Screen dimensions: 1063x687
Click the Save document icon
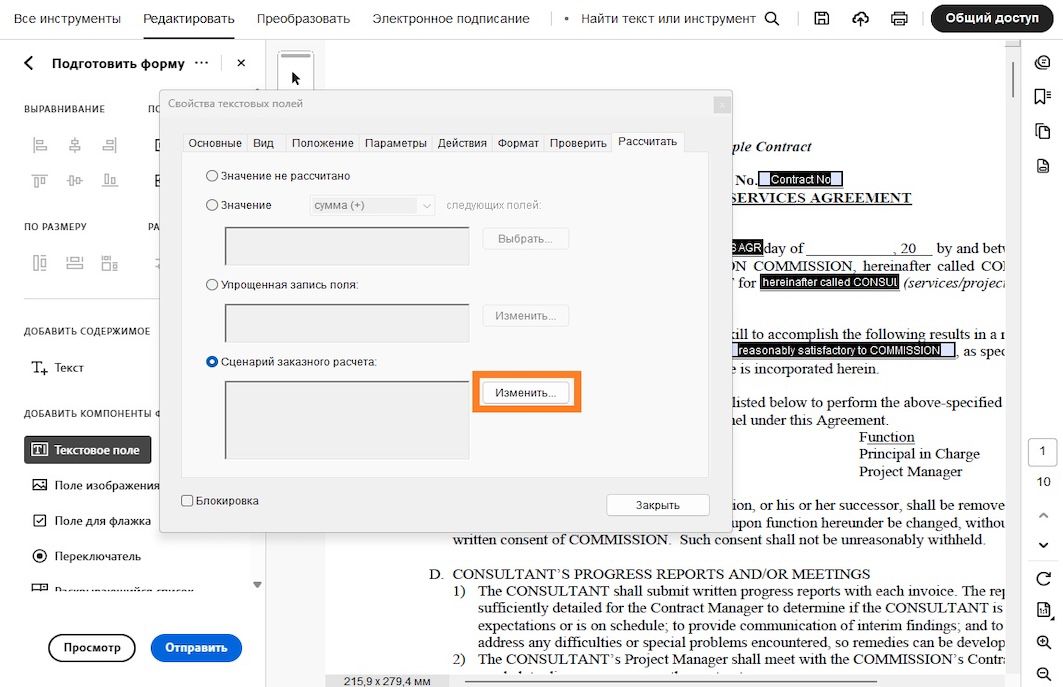[821, 18]
